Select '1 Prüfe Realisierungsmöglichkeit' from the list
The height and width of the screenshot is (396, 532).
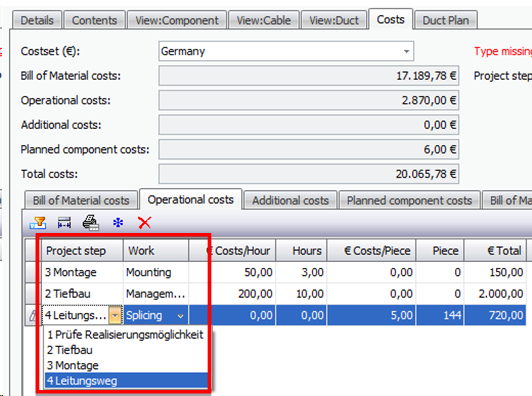tap(125, 335)
